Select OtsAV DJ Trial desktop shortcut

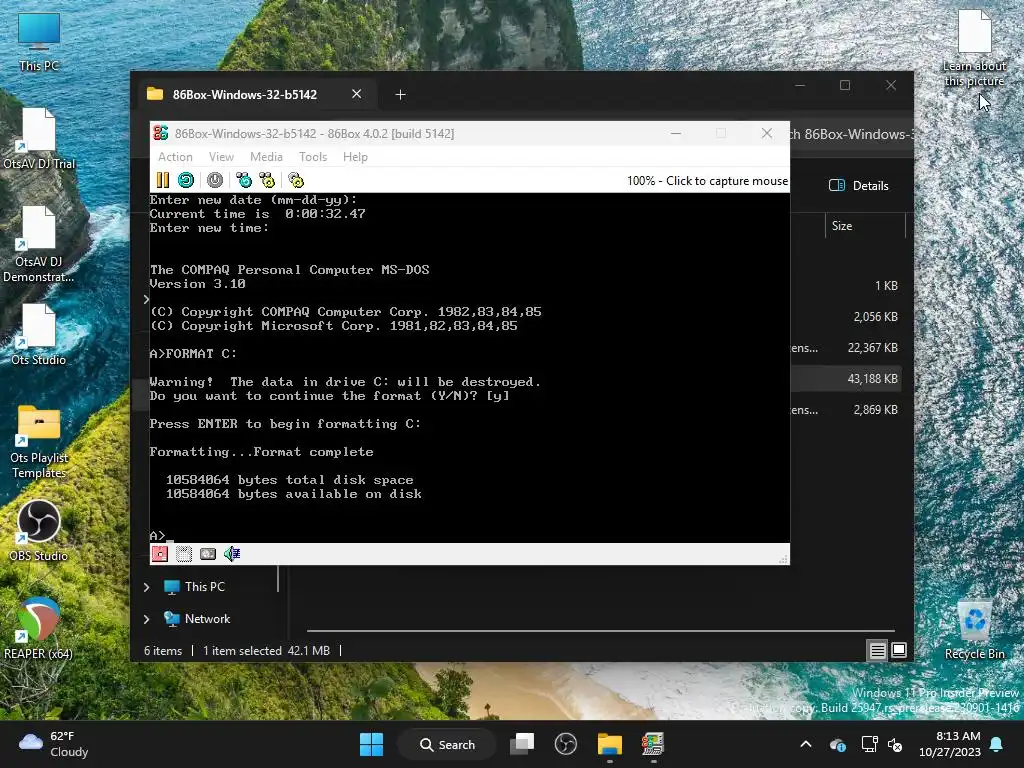(39, 138)
